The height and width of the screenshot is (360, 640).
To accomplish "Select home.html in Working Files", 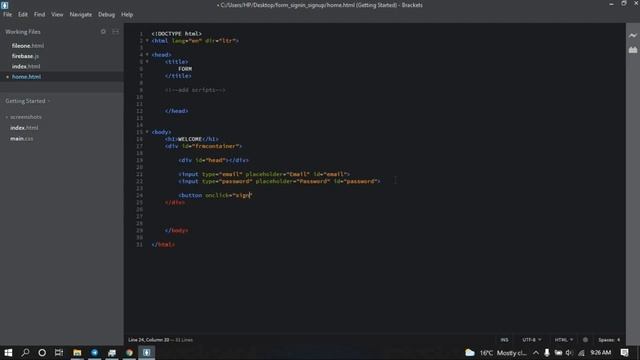I will pyautogui.click(x=27, y=77).
